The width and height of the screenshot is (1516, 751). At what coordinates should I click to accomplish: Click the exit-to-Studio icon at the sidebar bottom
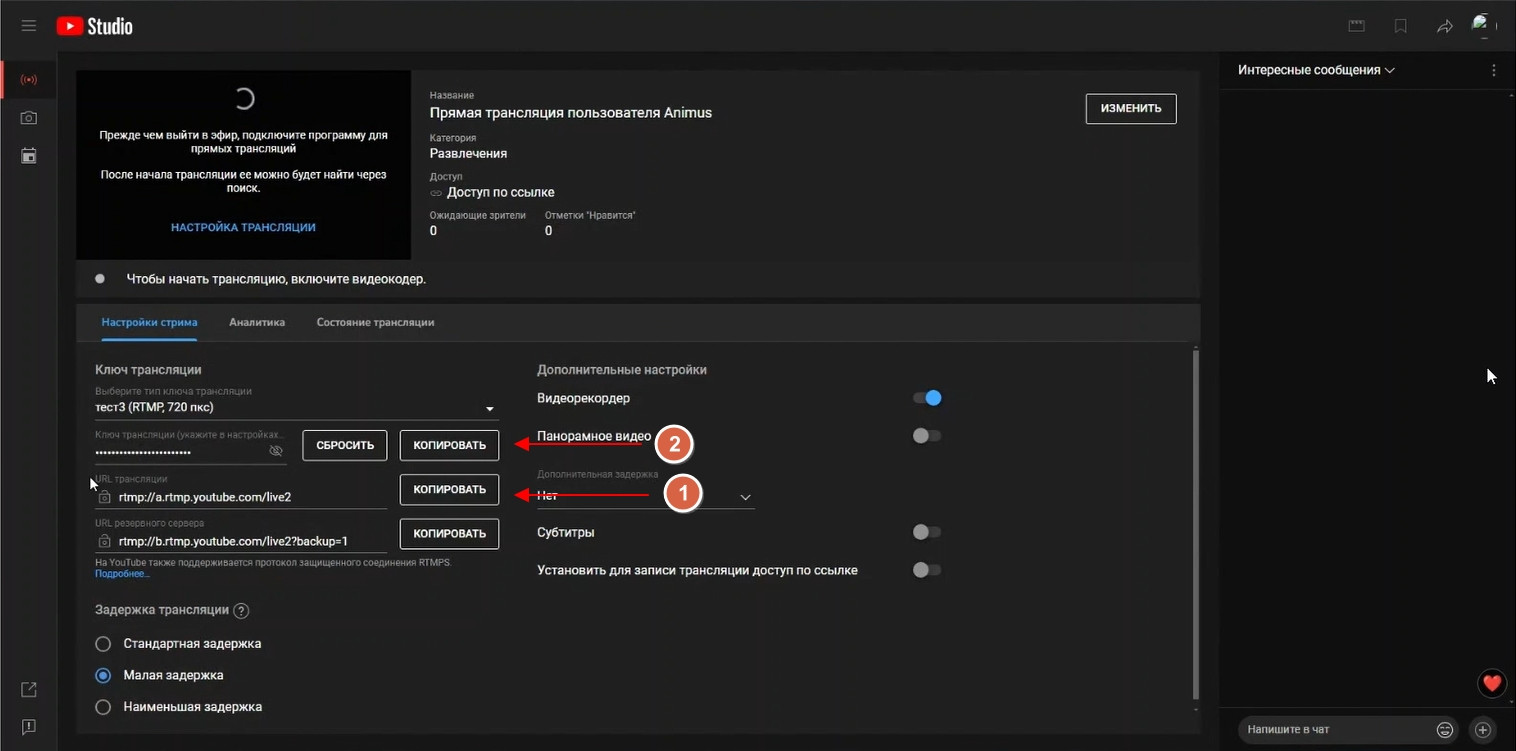pos(29,689)
